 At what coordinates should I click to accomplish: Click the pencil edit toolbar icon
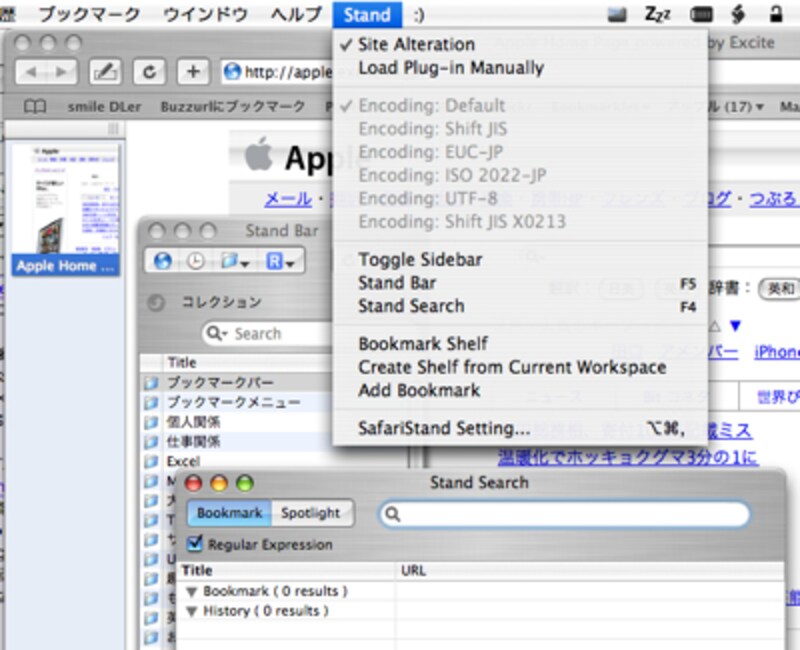[x=106, y=71]
